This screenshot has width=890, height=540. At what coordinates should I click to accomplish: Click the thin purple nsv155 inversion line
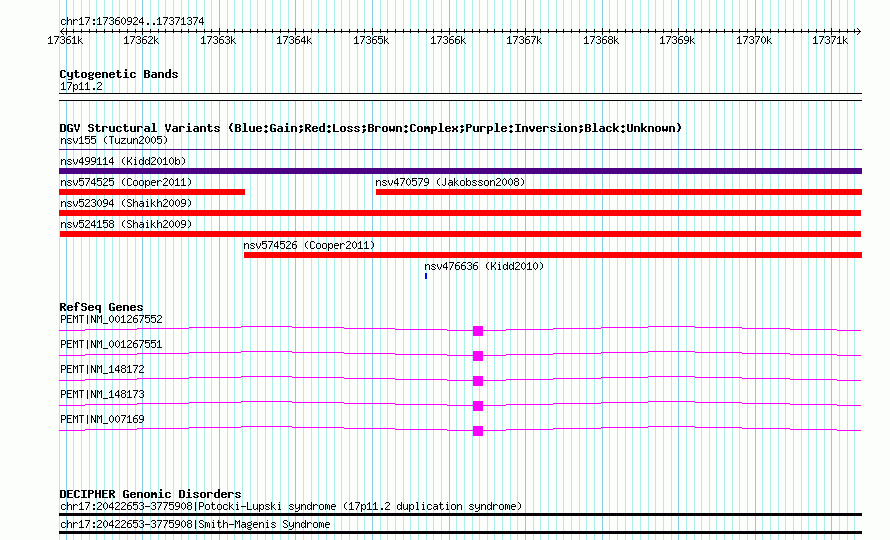pos(460,150)
